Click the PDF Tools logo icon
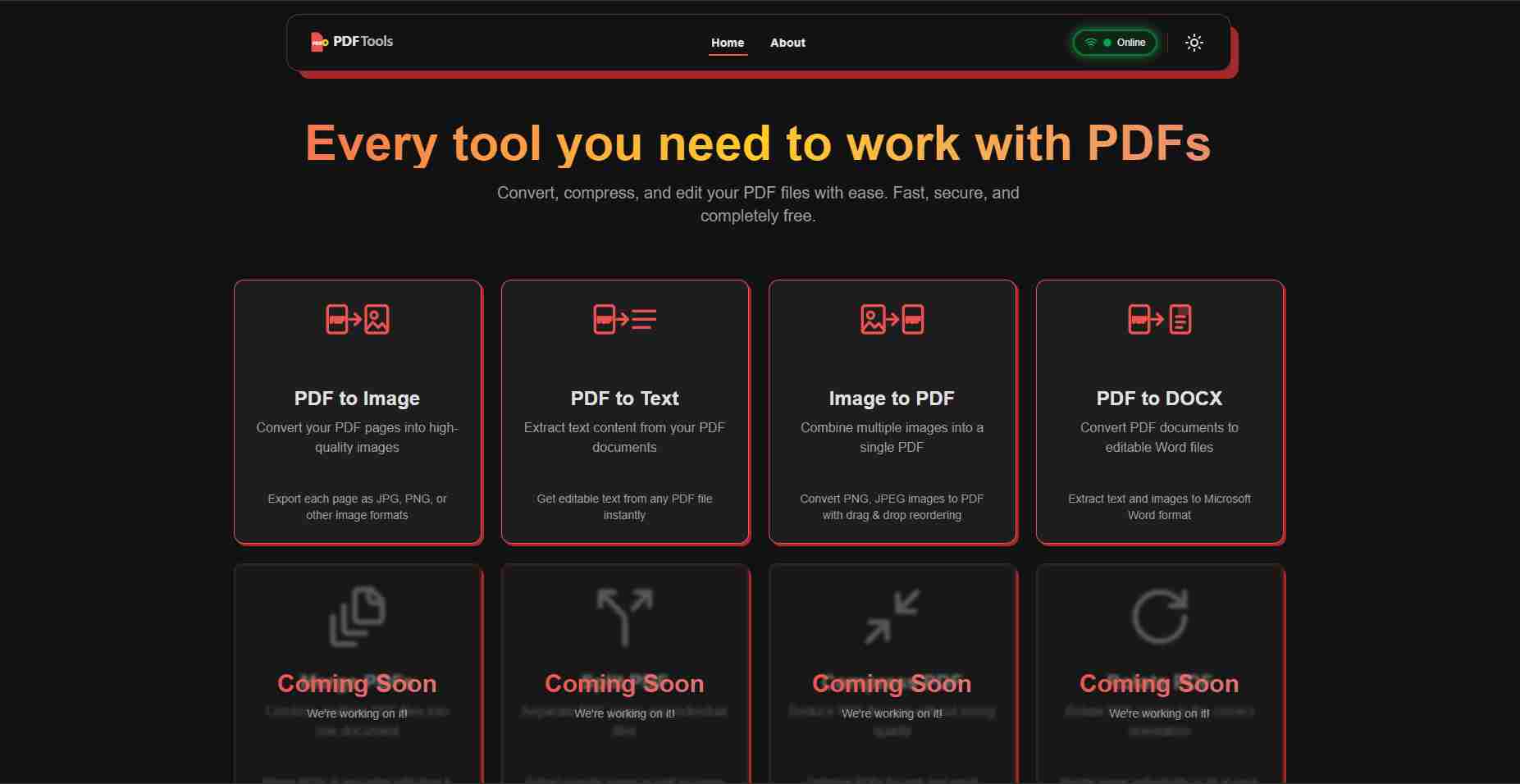Viewport: 1520px width, 784px height. point(319,41)
